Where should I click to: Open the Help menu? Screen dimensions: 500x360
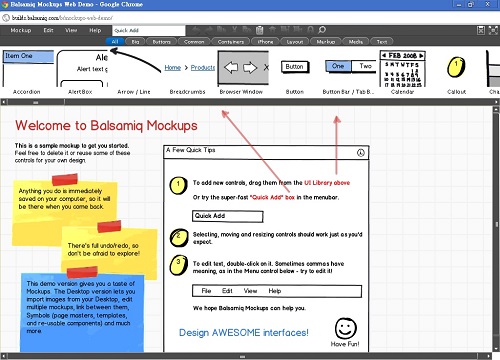coord(95,30)
